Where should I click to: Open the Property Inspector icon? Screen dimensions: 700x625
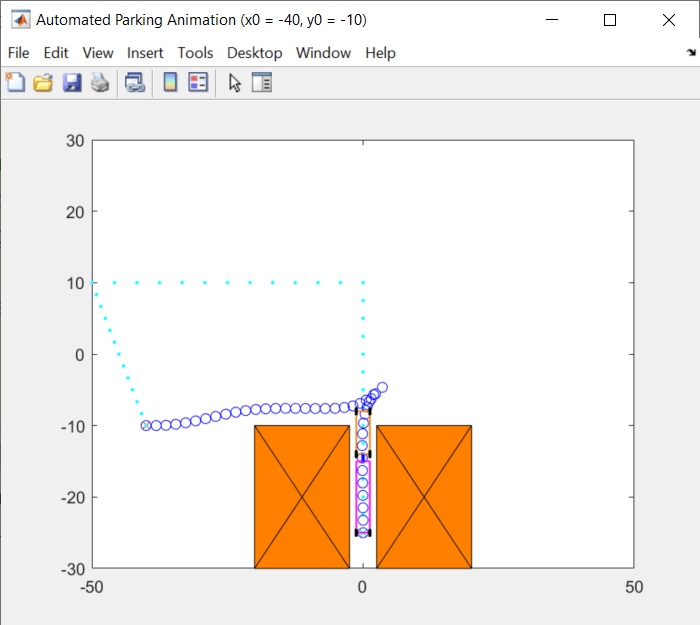tap(262, 82)
